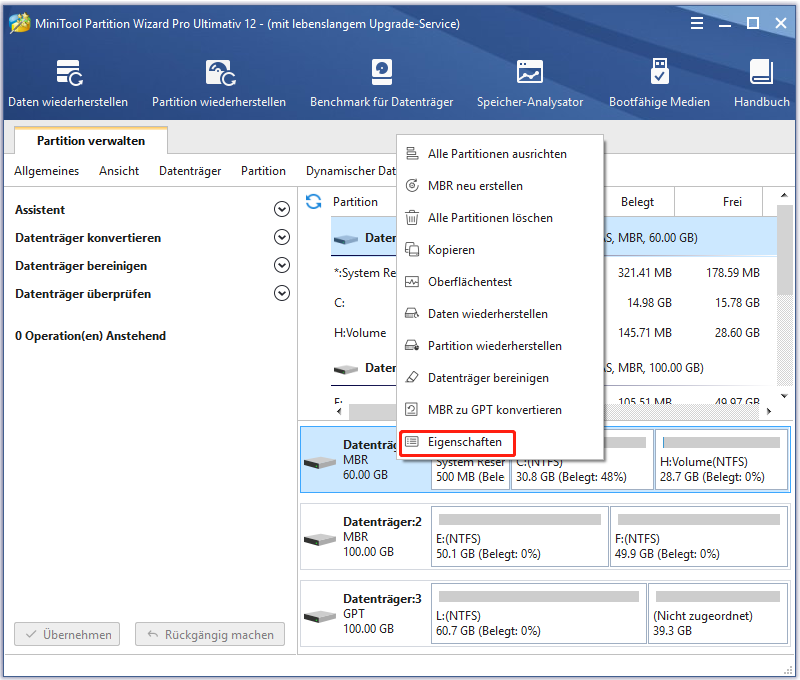Viewport: 800px width, 680px height.
Task: Select the E:(NTFS) 50.1 GB partition block
Action: [519, 536]
